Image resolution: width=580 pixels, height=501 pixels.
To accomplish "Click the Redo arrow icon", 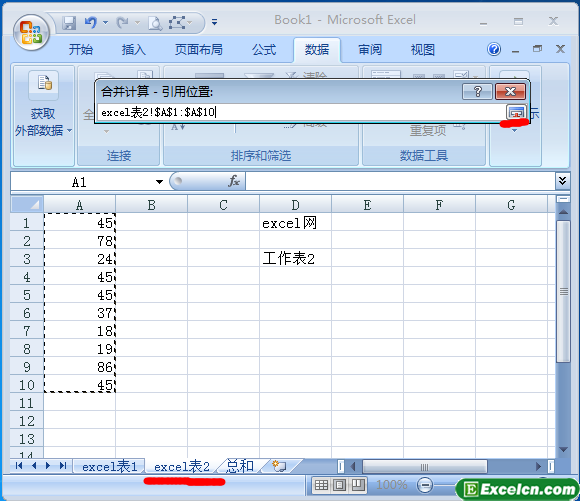I will pyautogui.click(x=122, y=23).
